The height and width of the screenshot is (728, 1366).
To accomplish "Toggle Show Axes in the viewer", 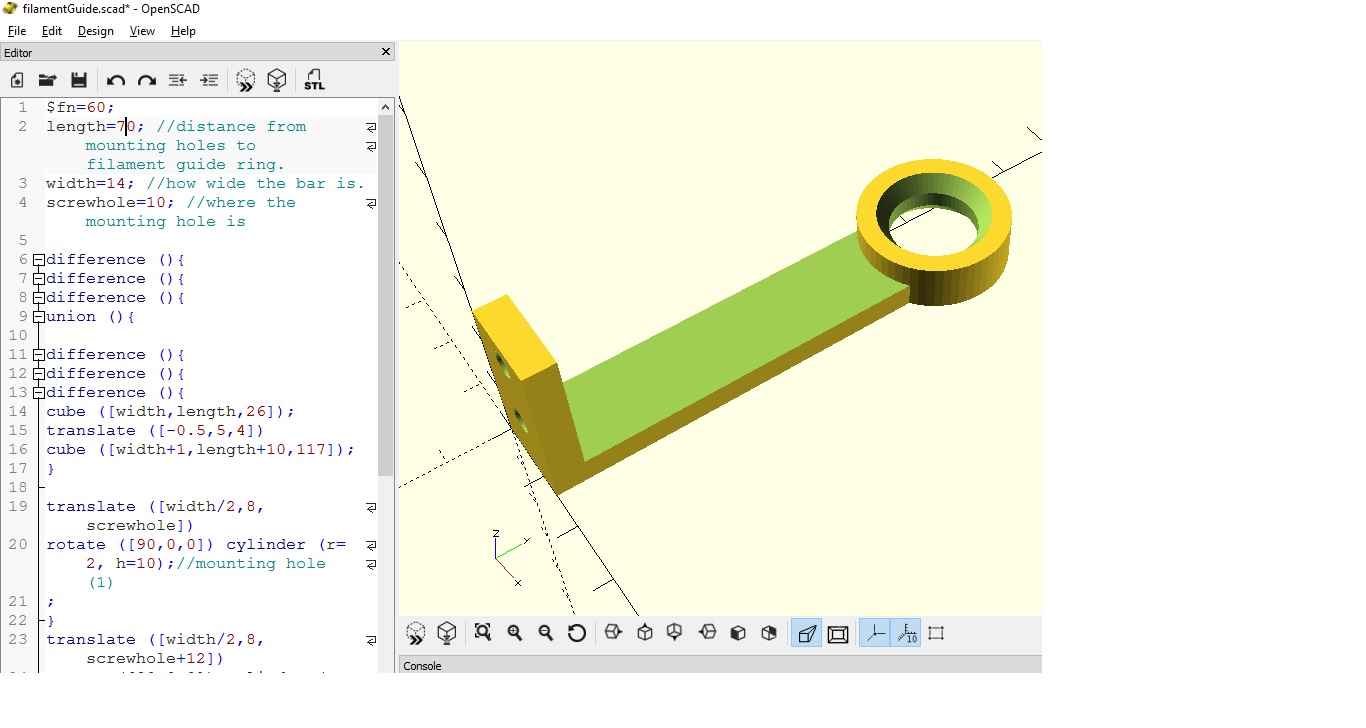I will tap(875, 633).
